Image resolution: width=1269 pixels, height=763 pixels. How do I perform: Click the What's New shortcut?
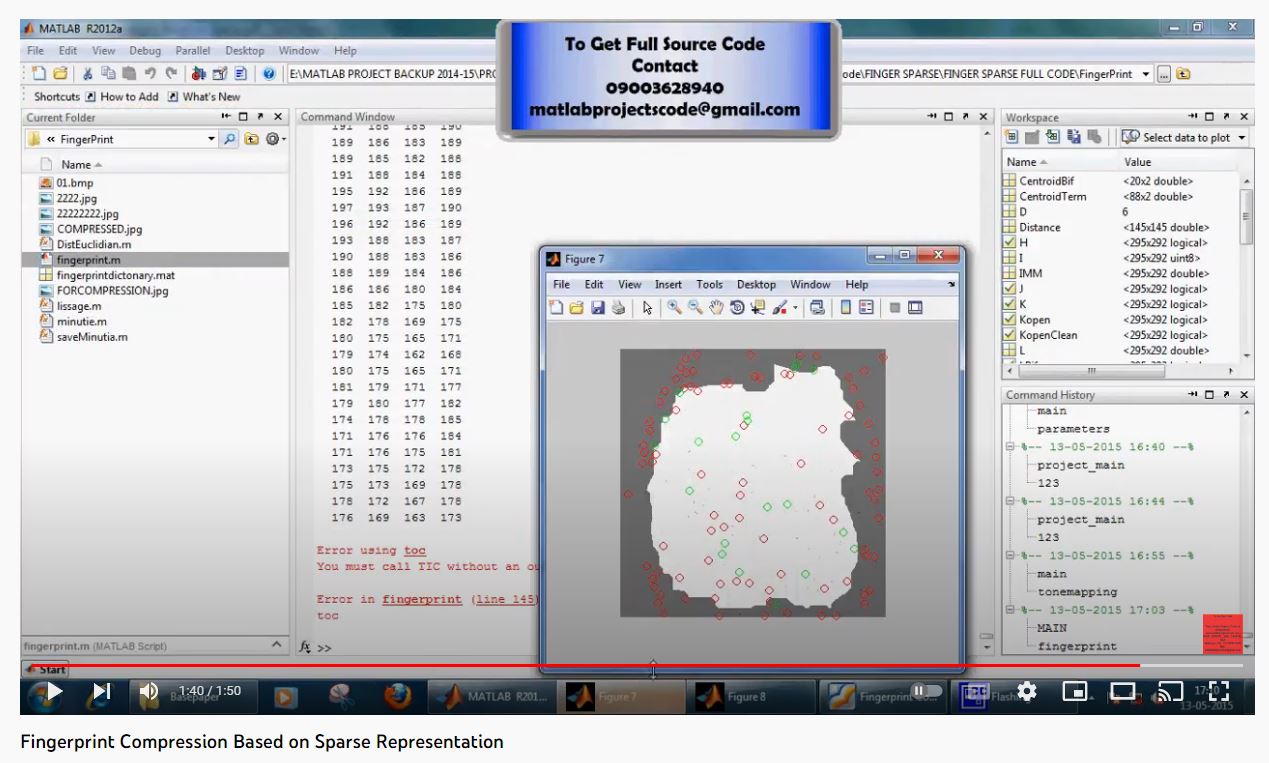coord(211,97)
